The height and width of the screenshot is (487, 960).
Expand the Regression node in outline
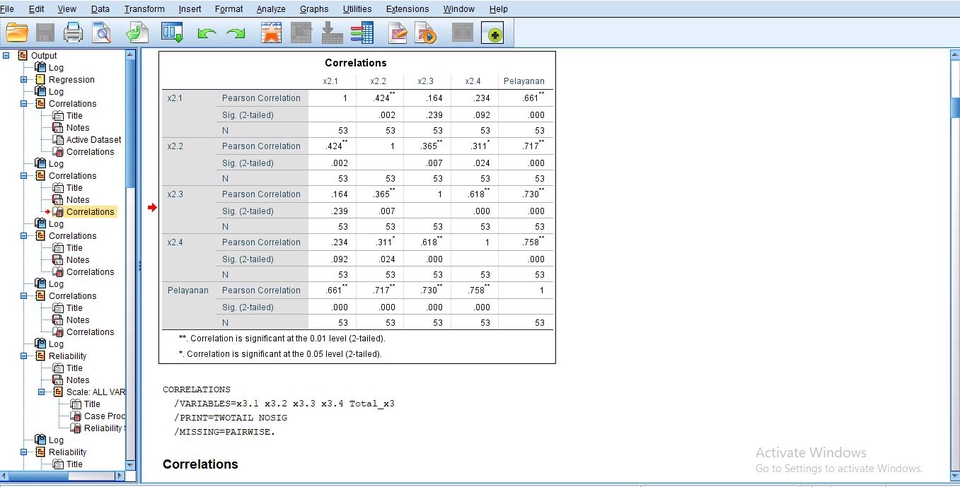point(23,80)
